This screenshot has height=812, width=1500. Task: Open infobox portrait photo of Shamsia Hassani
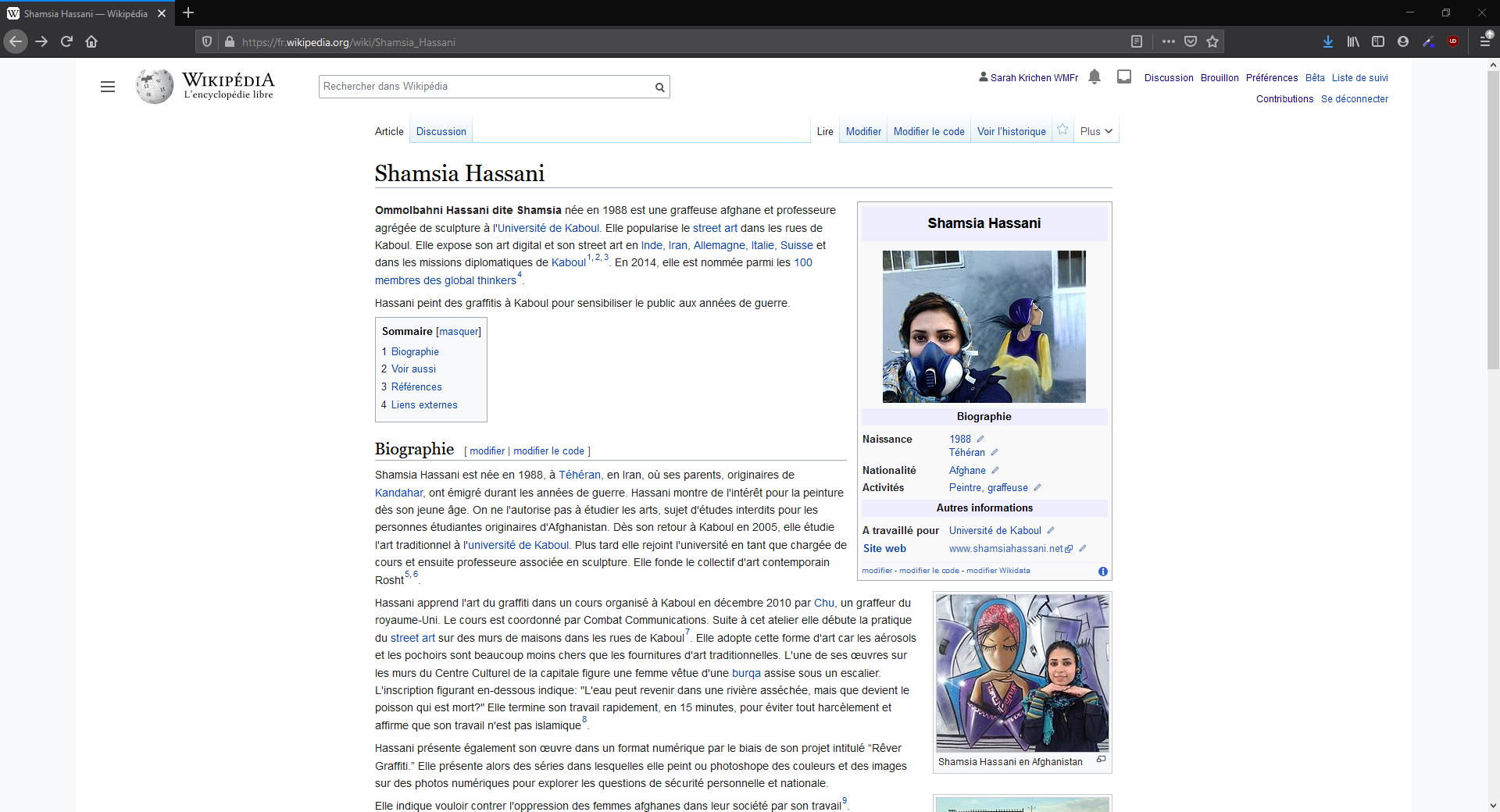pos(984,326)
